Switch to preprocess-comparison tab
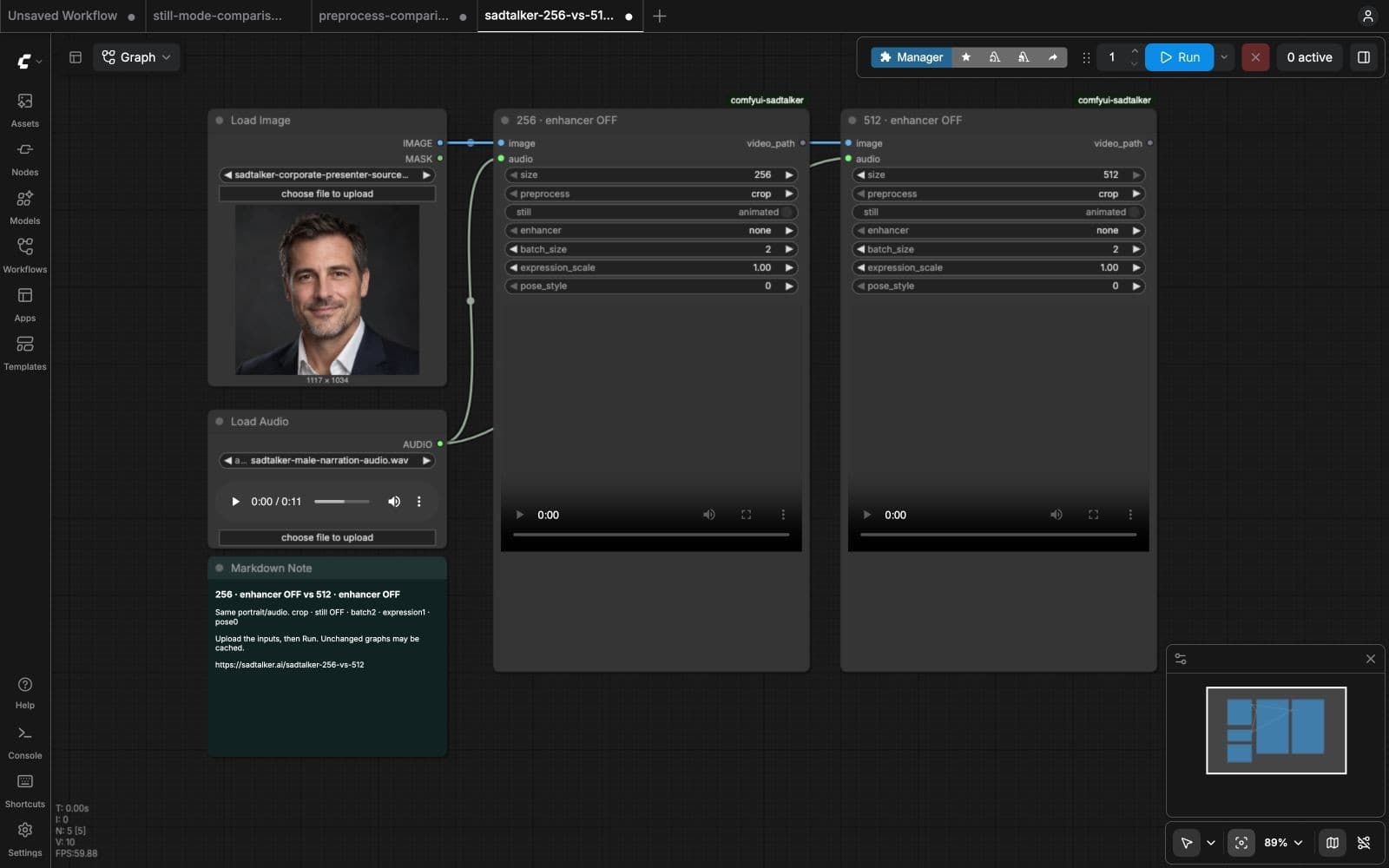This screenshot has height=868, width=1389. (x=392, y=16)
